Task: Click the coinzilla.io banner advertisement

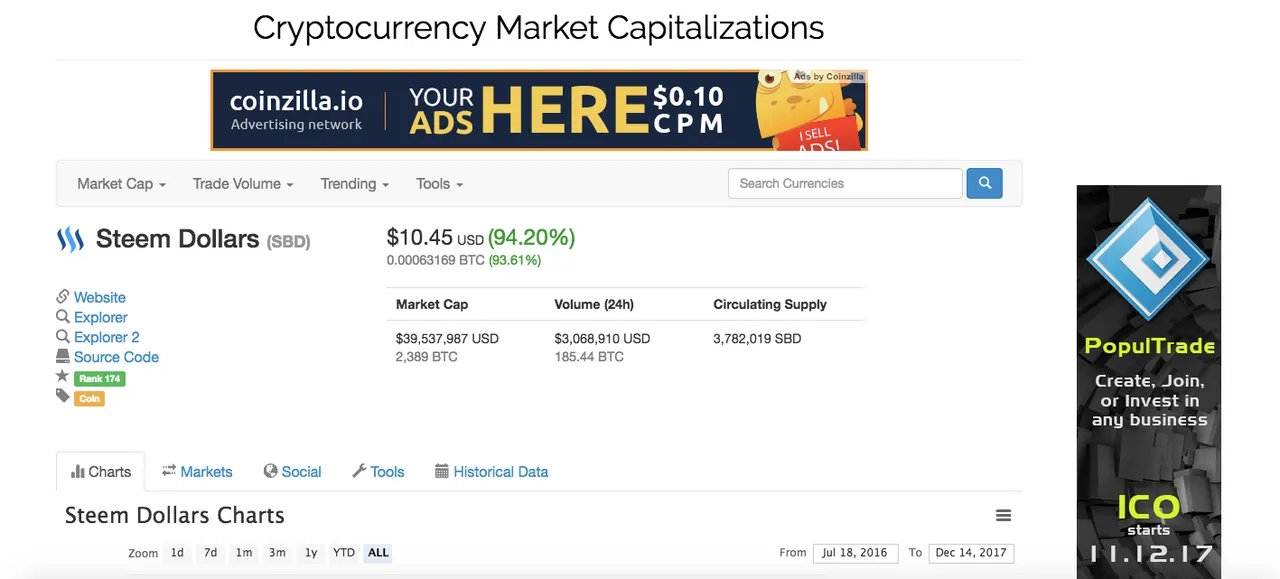Action: click(x=539, y=110)
